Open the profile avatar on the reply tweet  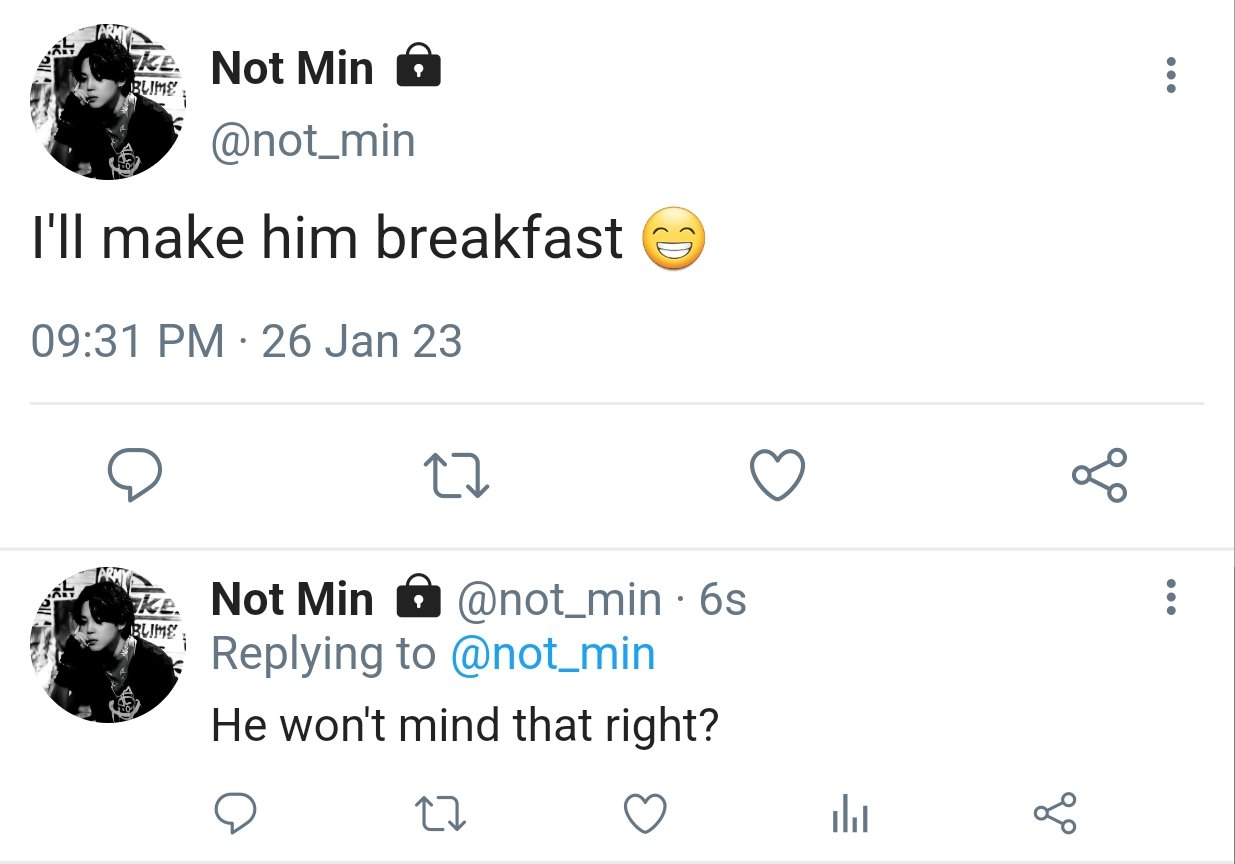click(x=106, y=645)
